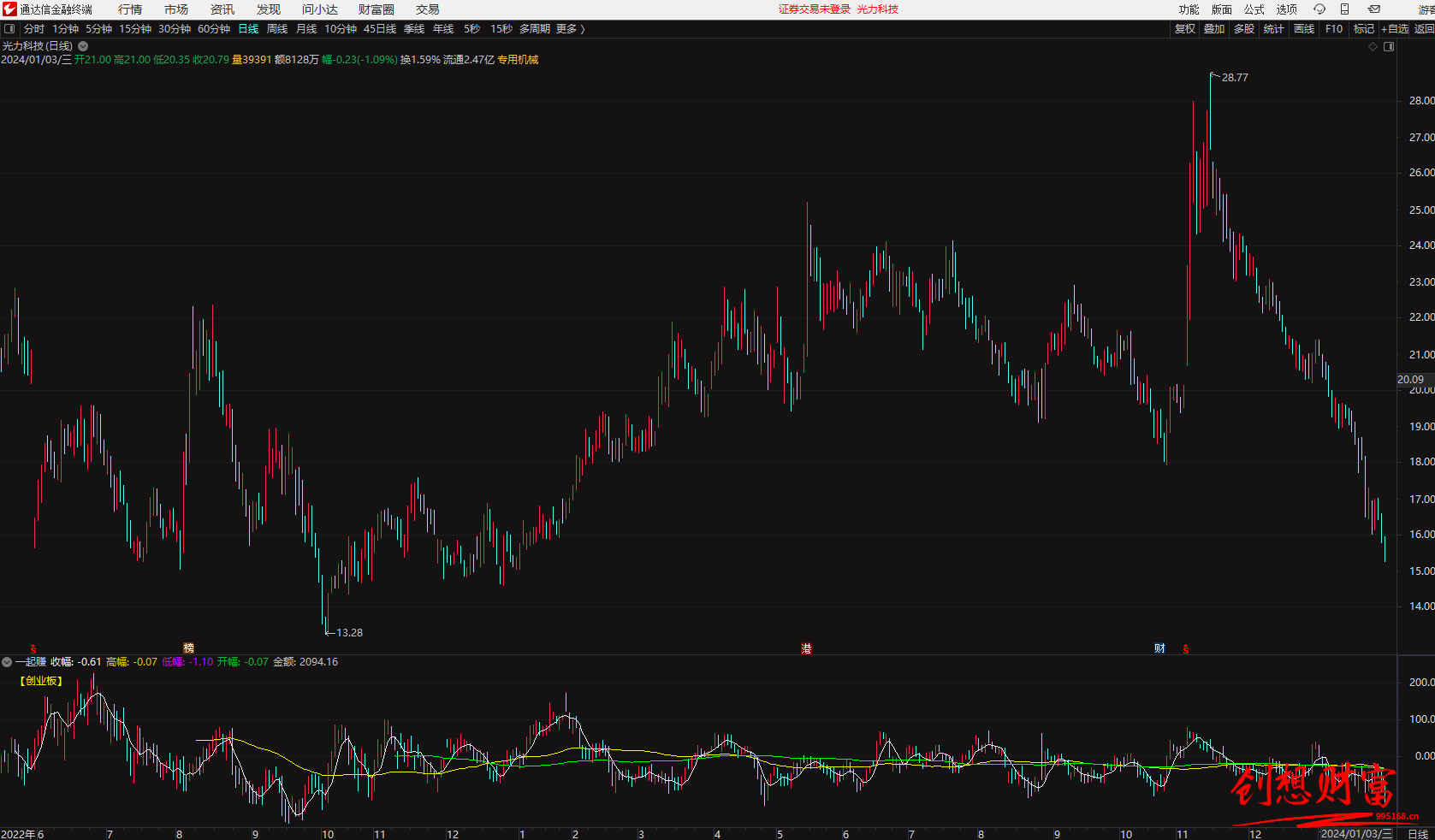Switch to 60分钟 period
The width and height of the screenshot is (1435, 840).
point(214,29)
